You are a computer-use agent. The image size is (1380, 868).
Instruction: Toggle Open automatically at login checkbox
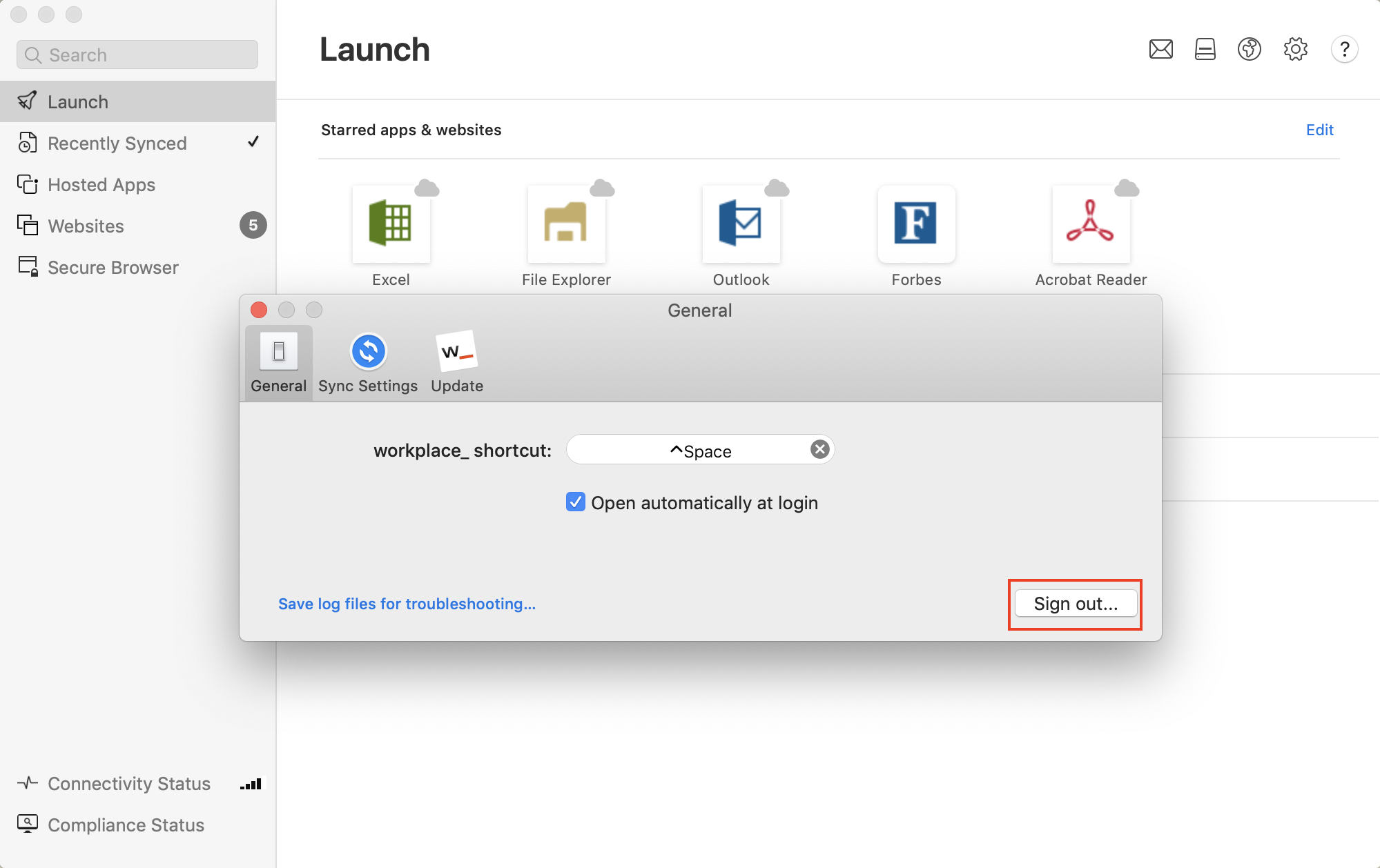(x=575, y=502)
